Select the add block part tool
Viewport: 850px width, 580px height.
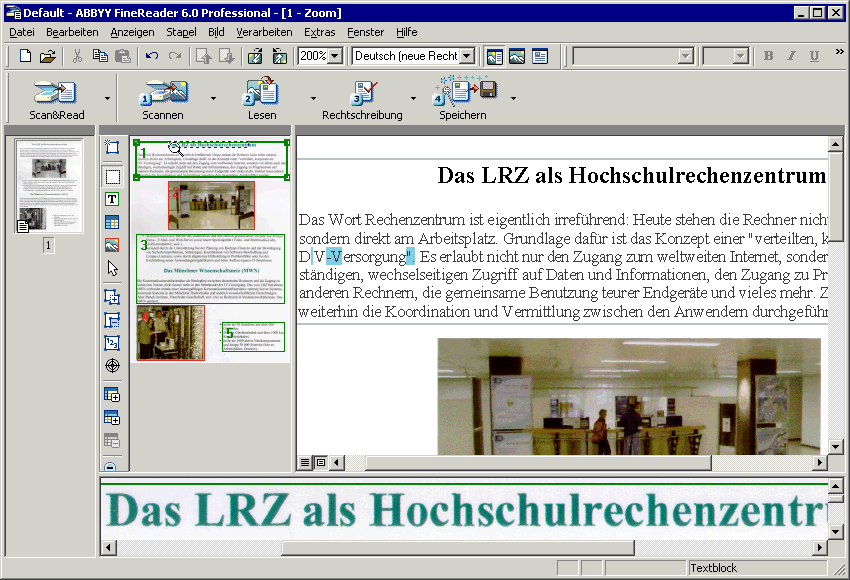pos(112,297)
